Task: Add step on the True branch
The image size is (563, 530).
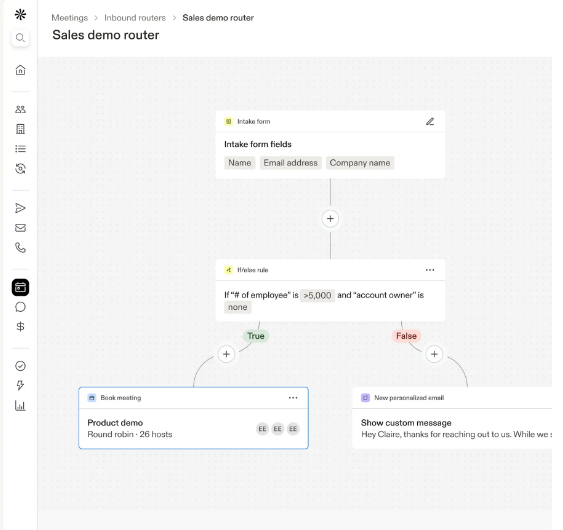Action: pos(226,354)
